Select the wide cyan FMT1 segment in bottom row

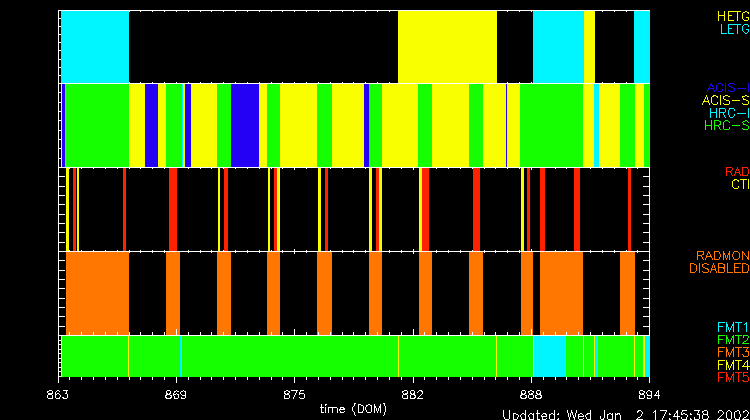(548, 355)
